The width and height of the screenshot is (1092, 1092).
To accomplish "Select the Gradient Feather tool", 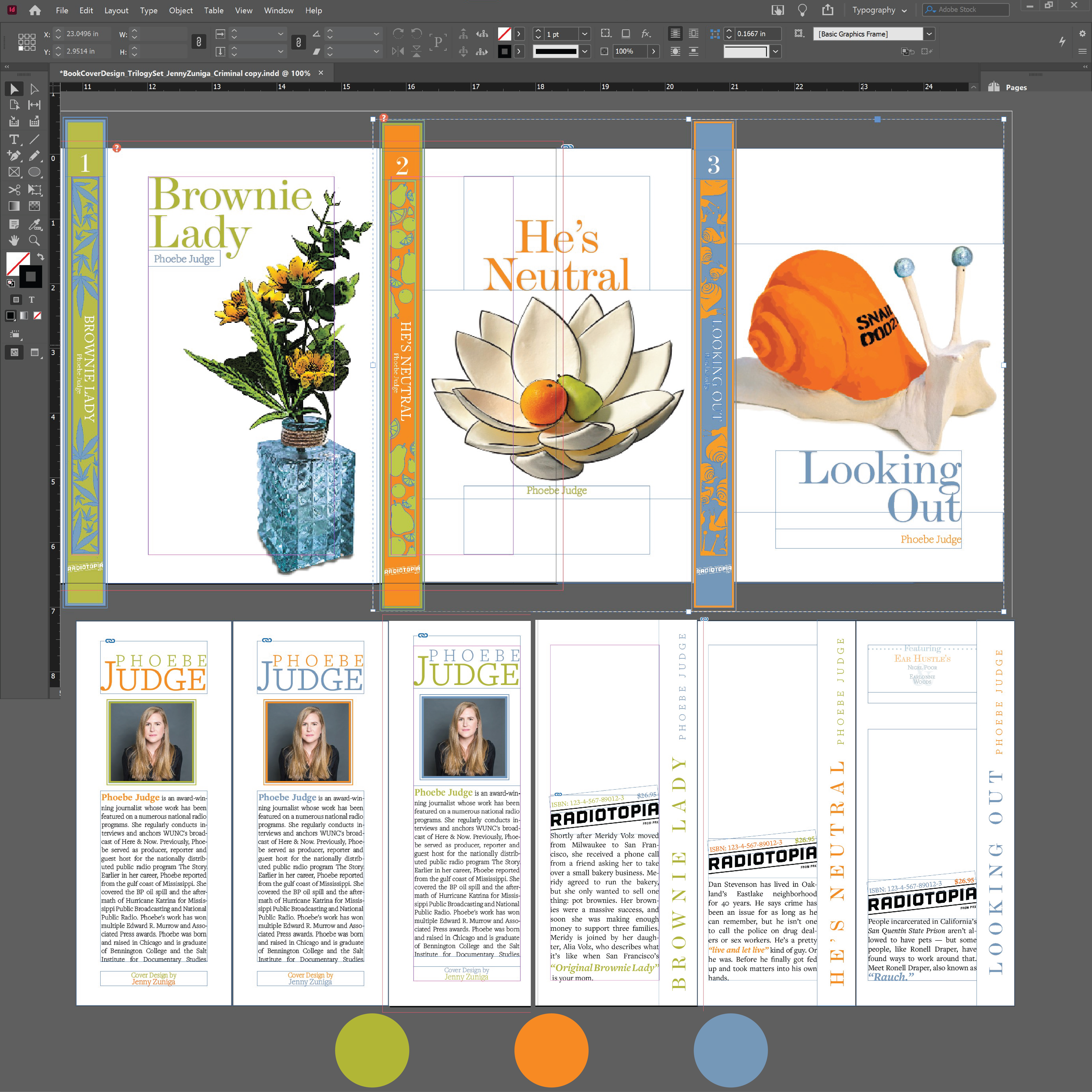I will 34,206.
